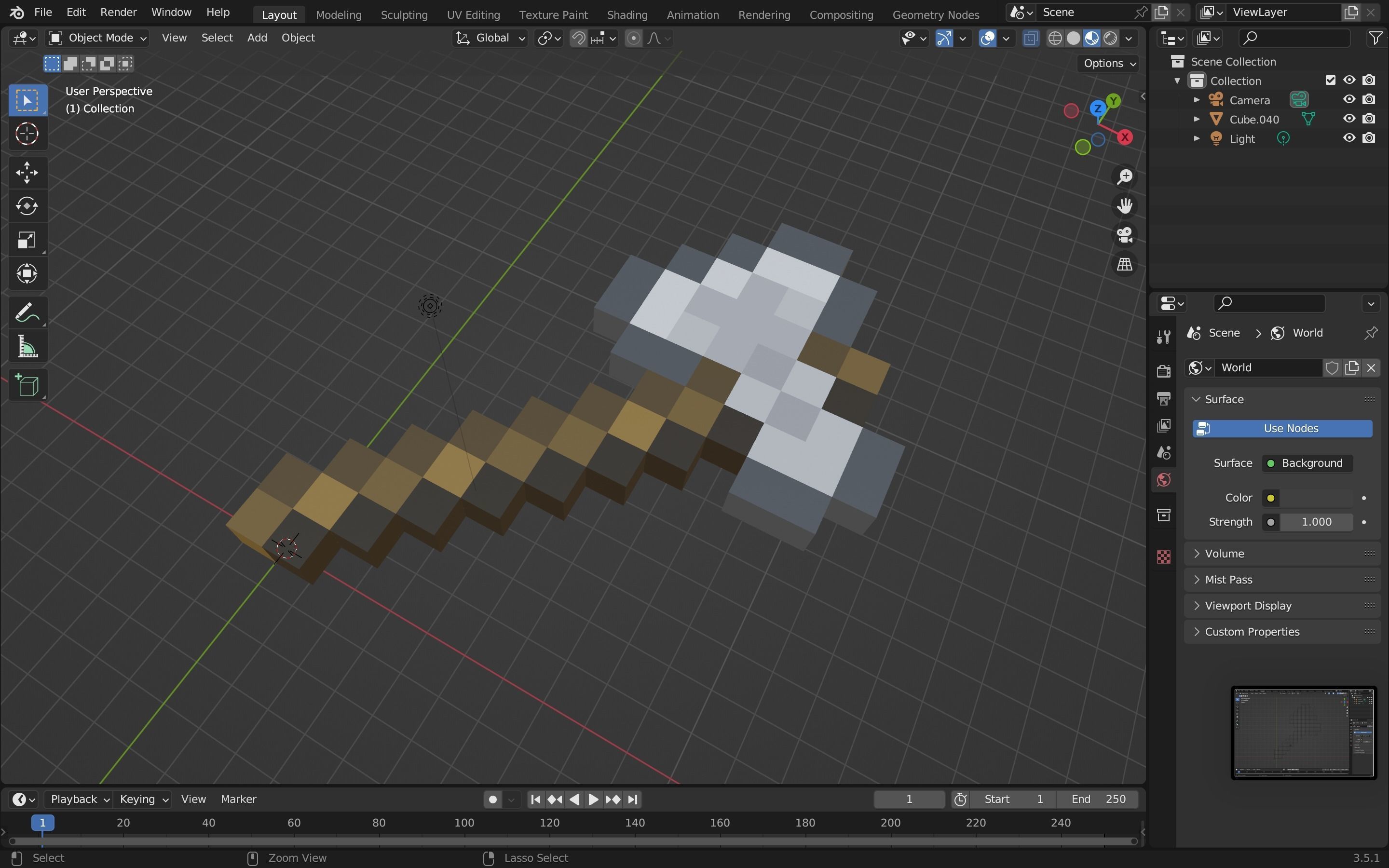The height and width of the screenshot is (868, 1389).
Task: Hide Cube.040 in viewport with eye icon
Action: click(1349, 119)
